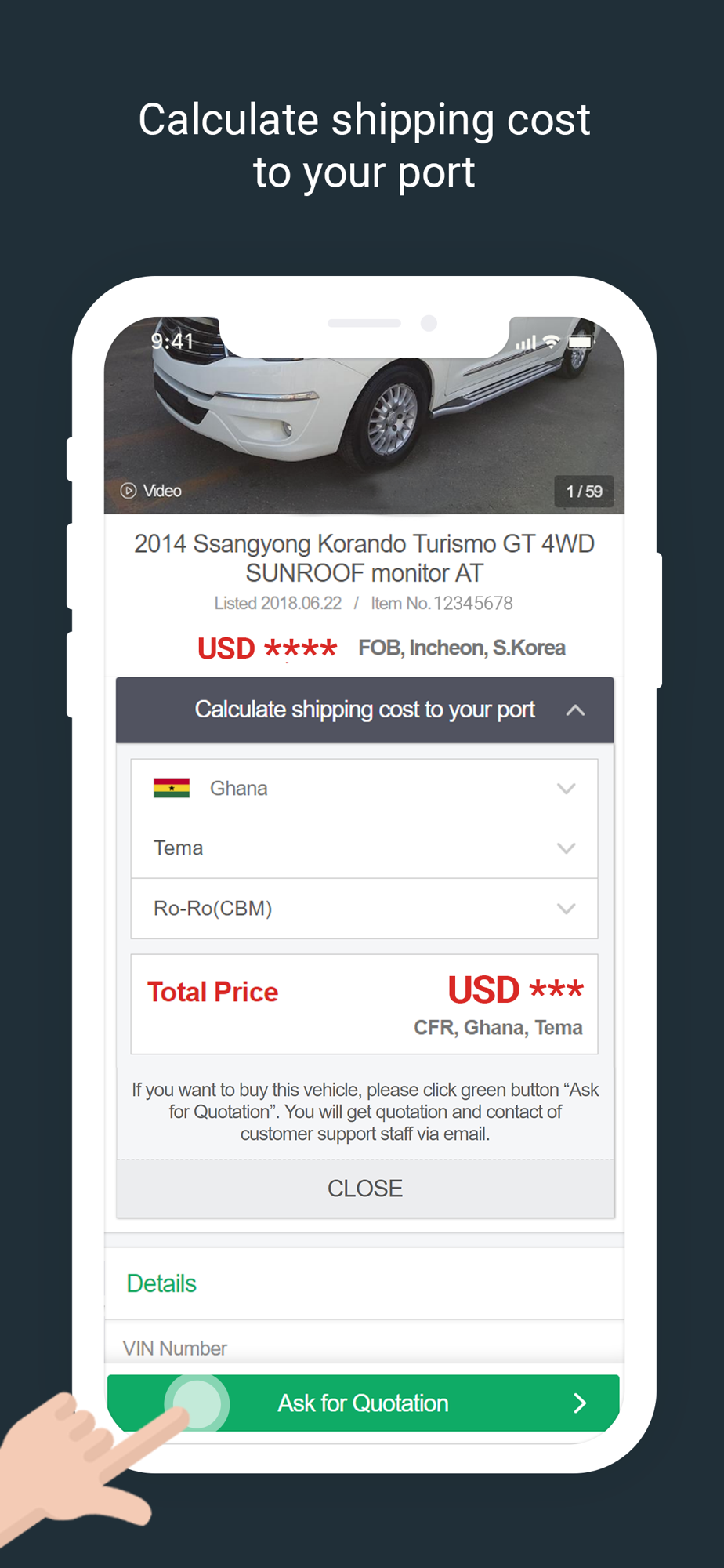Open the 1/59 photo counter
The image size is (724, 1568).
[x=584, y=492]
